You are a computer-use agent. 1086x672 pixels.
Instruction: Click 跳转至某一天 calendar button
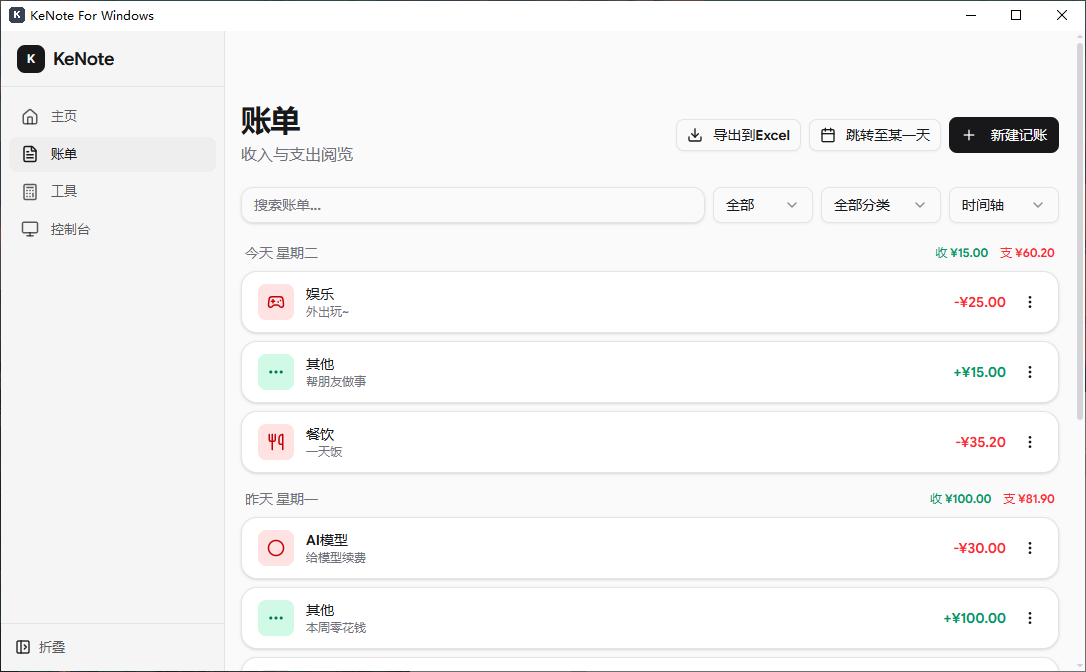[875, 135]
